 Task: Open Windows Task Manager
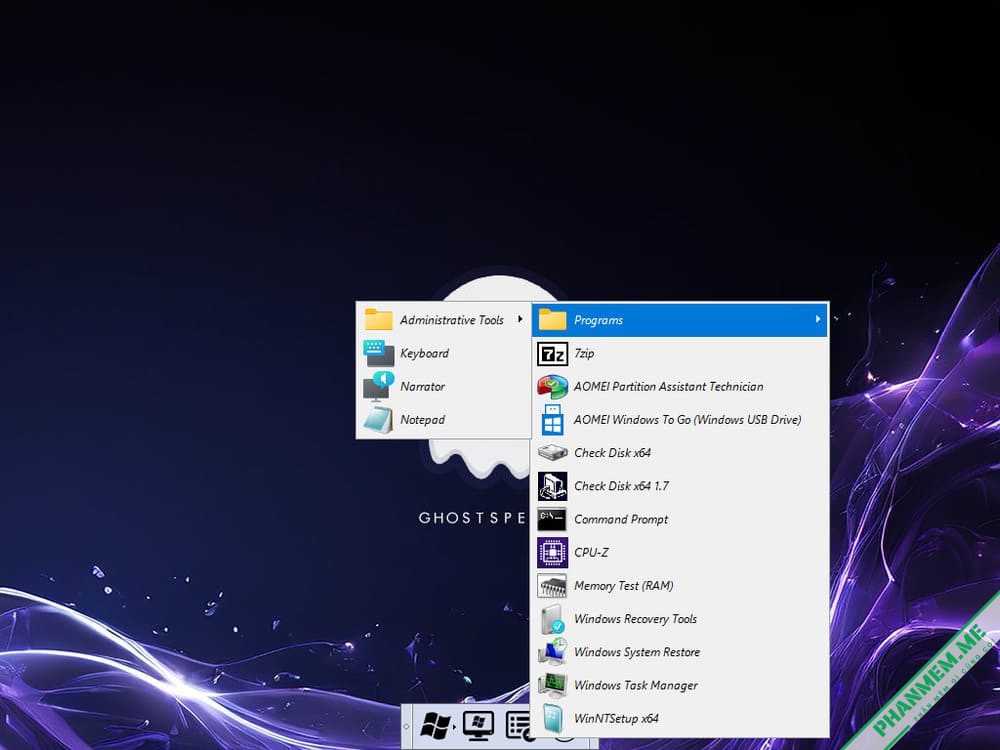tap(680, 684)
